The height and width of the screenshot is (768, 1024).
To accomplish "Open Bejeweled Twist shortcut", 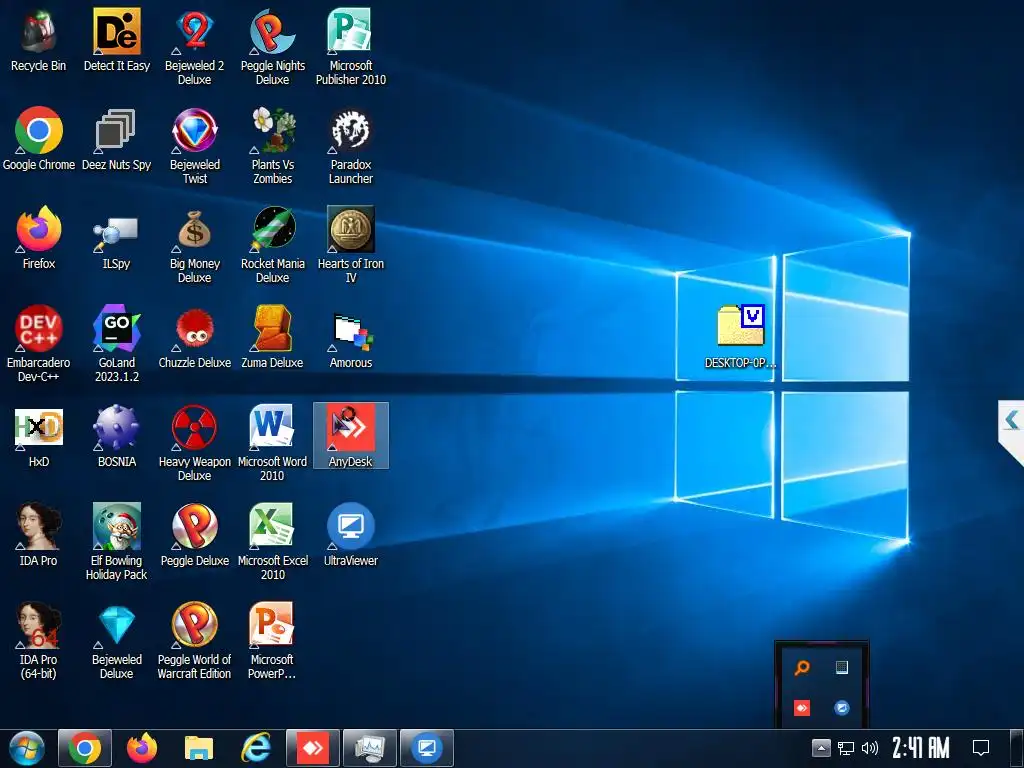I will tap(194, 146).
